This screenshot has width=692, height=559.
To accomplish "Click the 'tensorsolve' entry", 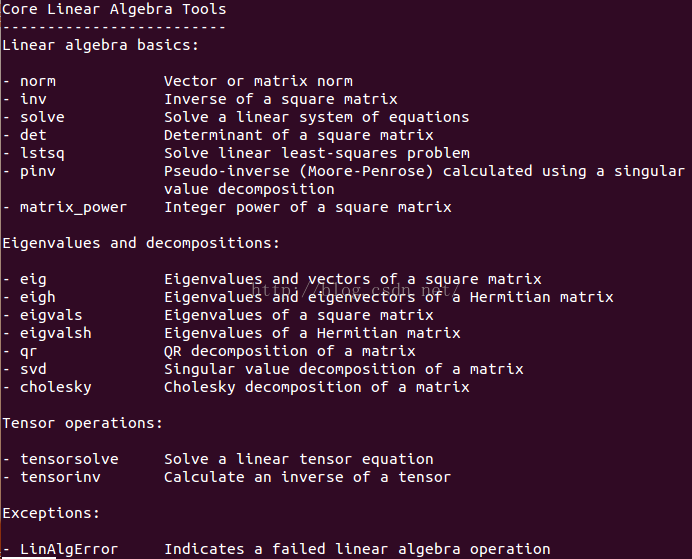I will 69,459.
